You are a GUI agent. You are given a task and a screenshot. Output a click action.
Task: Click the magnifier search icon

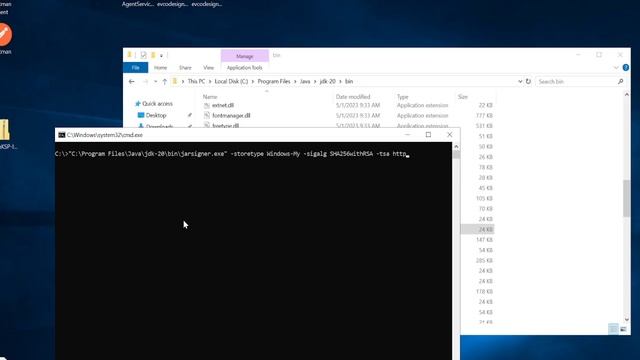tap(620, 82)
